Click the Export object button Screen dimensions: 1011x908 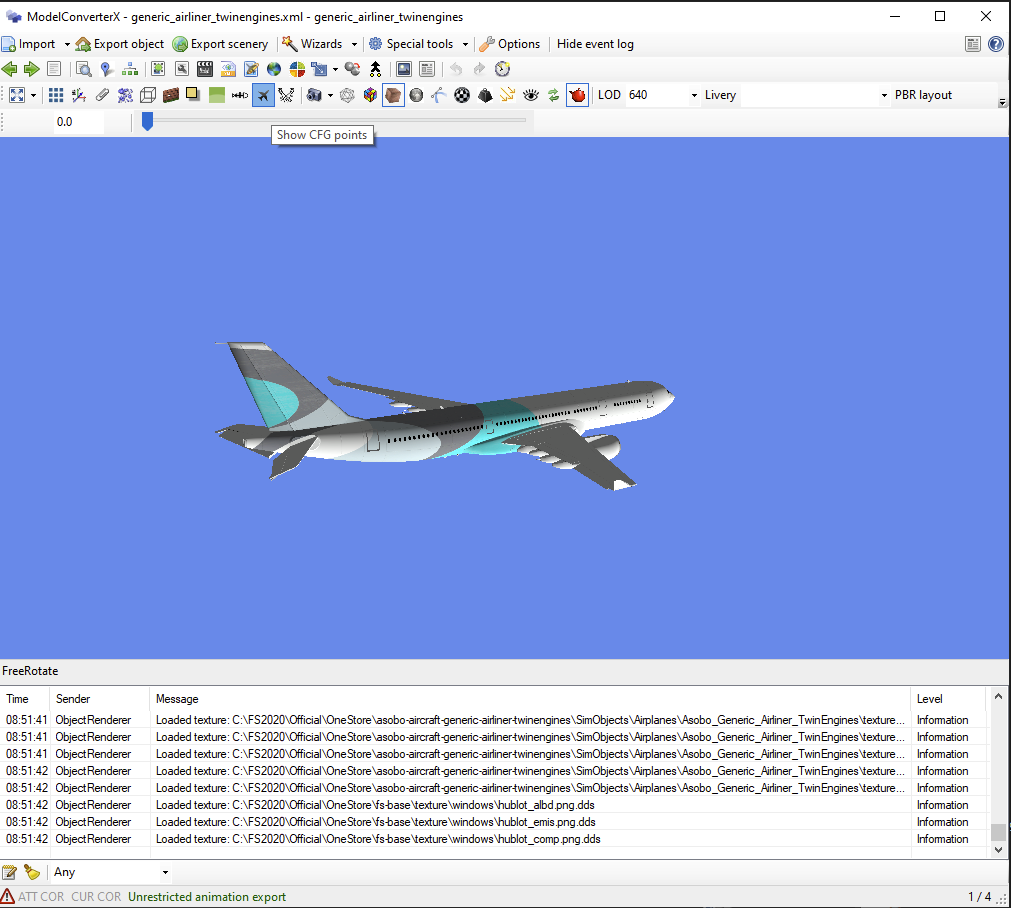pos(120,44)
